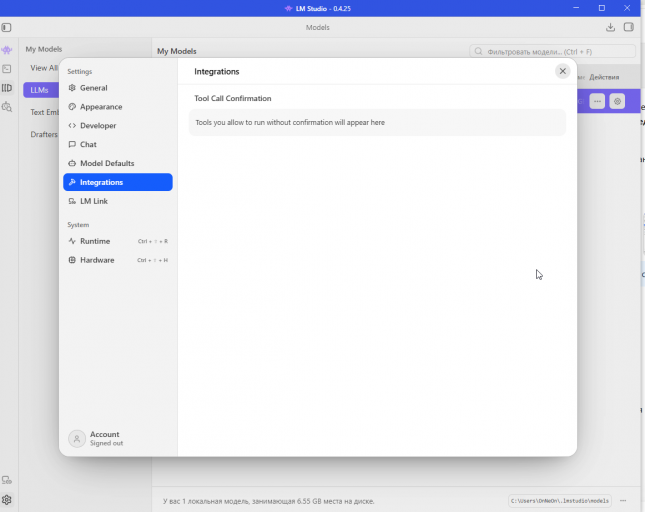This screenshot has width=645, height=512.
Task: Click the LM Link icon in Settings
Action: click(72, 201)
